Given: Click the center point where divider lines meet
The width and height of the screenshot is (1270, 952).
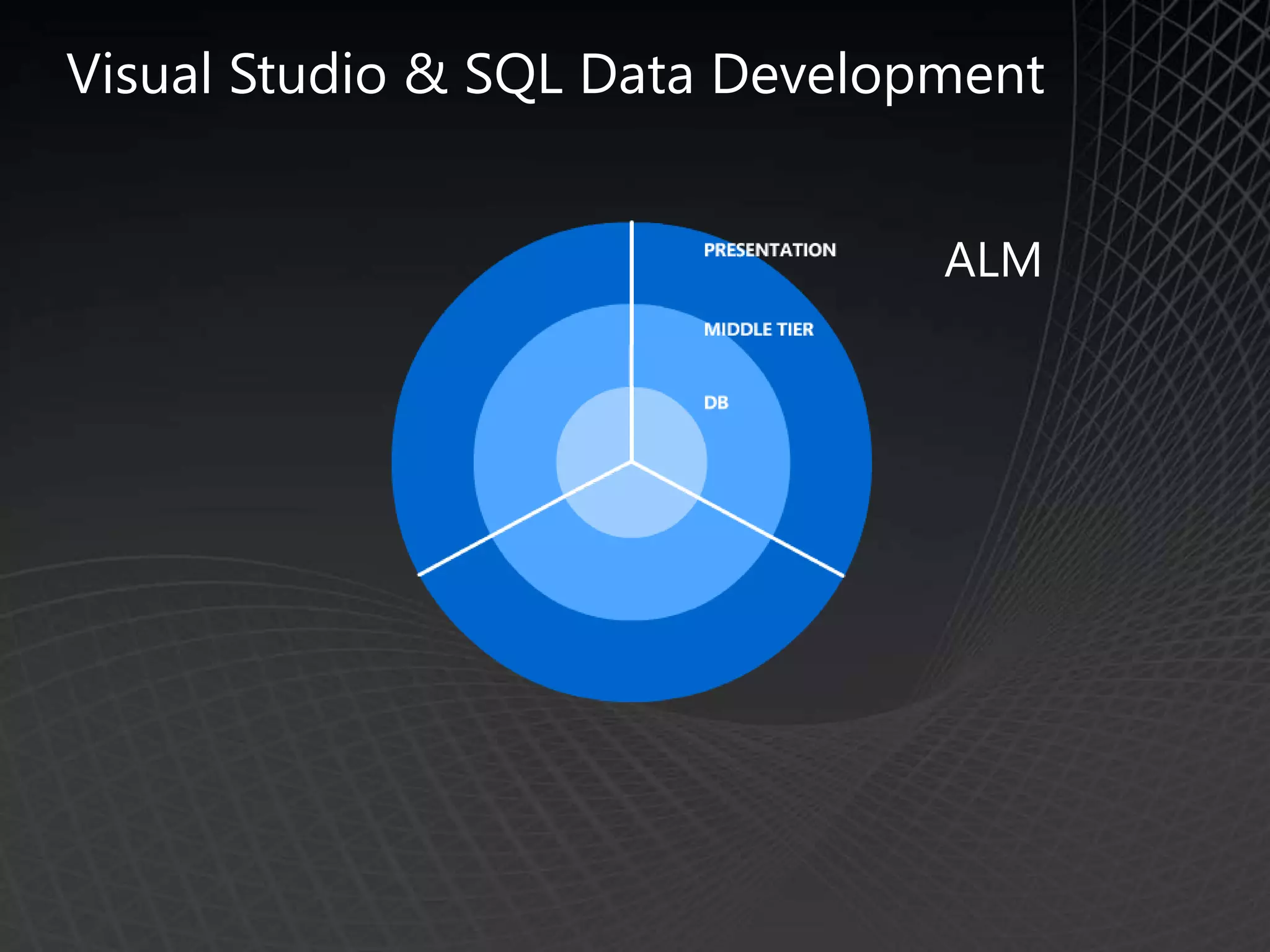Looking at the screenshot, I should coord(631,462).
